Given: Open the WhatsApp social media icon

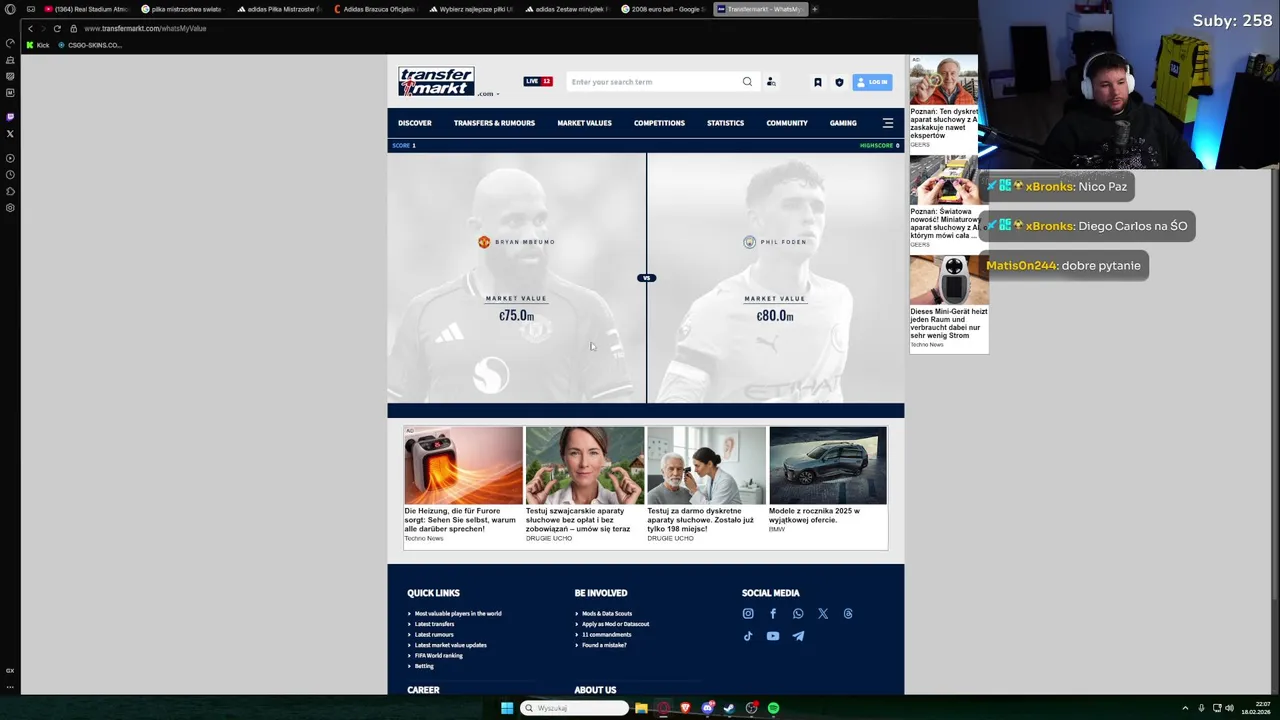Looking at the screenshot, I should click(x=798, y=614).
